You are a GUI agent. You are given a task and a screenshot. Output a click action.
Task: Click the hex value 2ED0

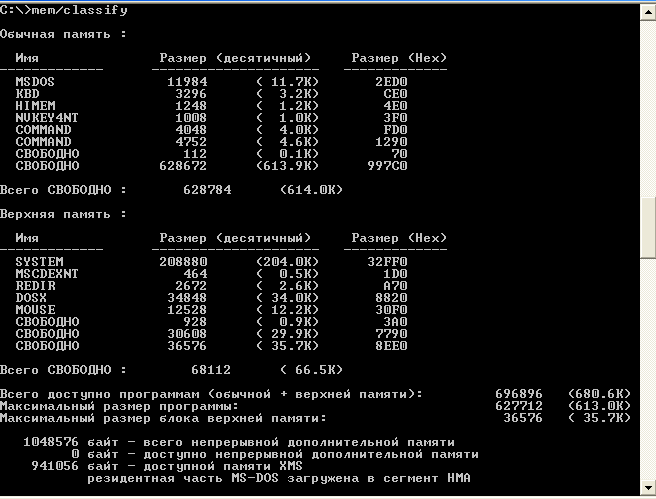tap(391, 82)
